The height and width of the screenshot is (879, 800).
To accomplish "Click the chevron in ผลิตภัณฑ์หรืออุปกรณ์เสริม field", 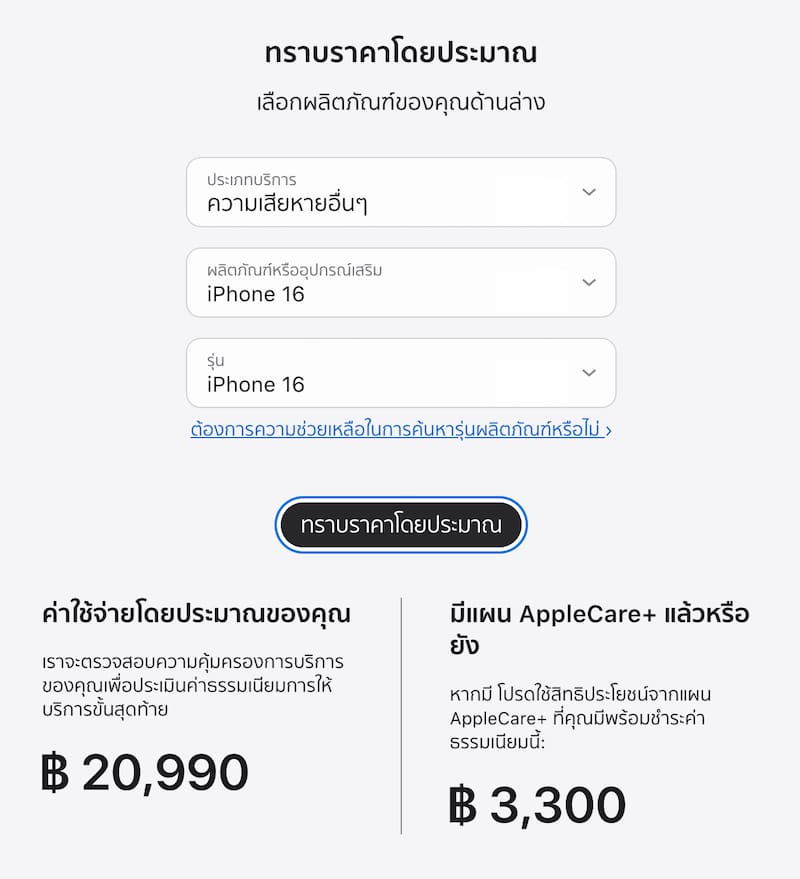I will click(589, 283).
